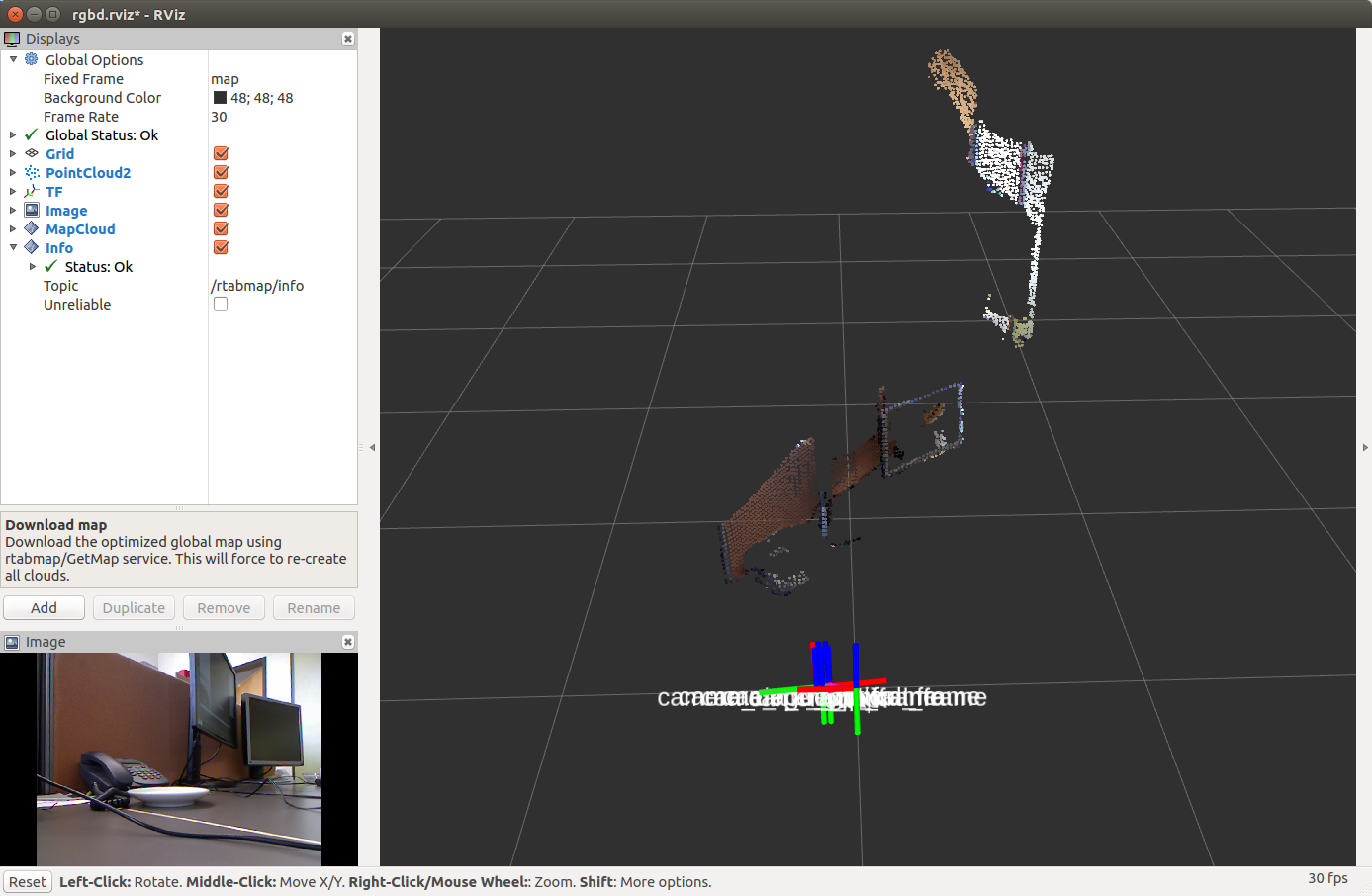Select the Topic property label
Screen dimensions: 1372x896
pyautogui.click(x=60, y=286)
